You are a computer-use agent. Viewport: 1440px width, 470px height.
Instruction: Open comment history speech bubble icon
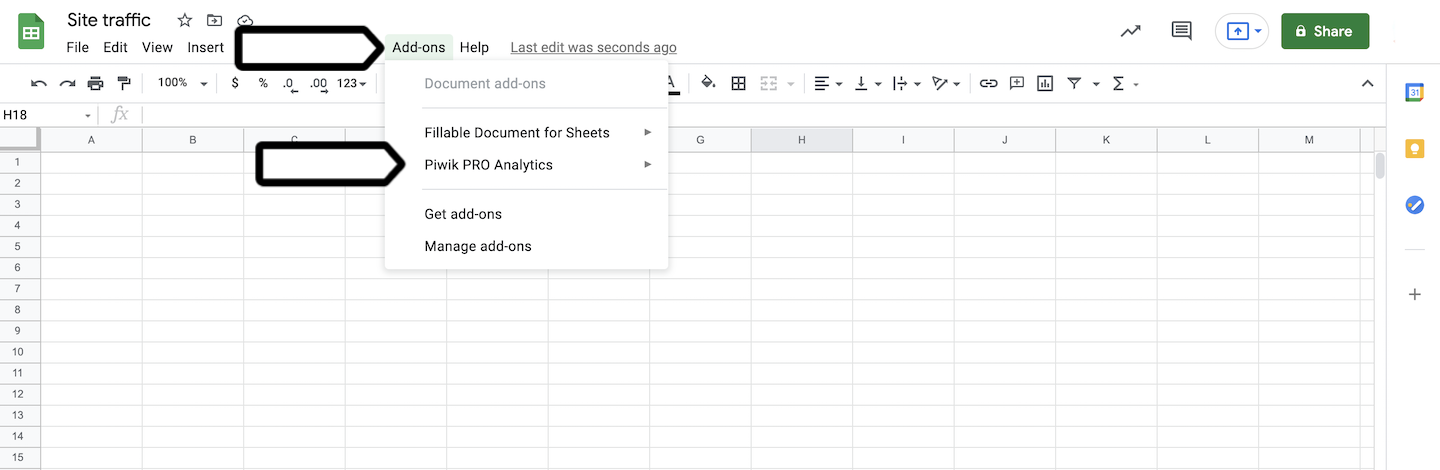pyautogui.click(x=1181, y=31)
